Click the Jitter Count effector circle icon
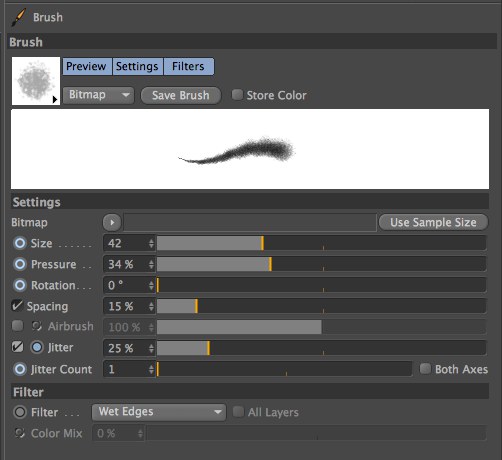 click(x=20, y=369)
